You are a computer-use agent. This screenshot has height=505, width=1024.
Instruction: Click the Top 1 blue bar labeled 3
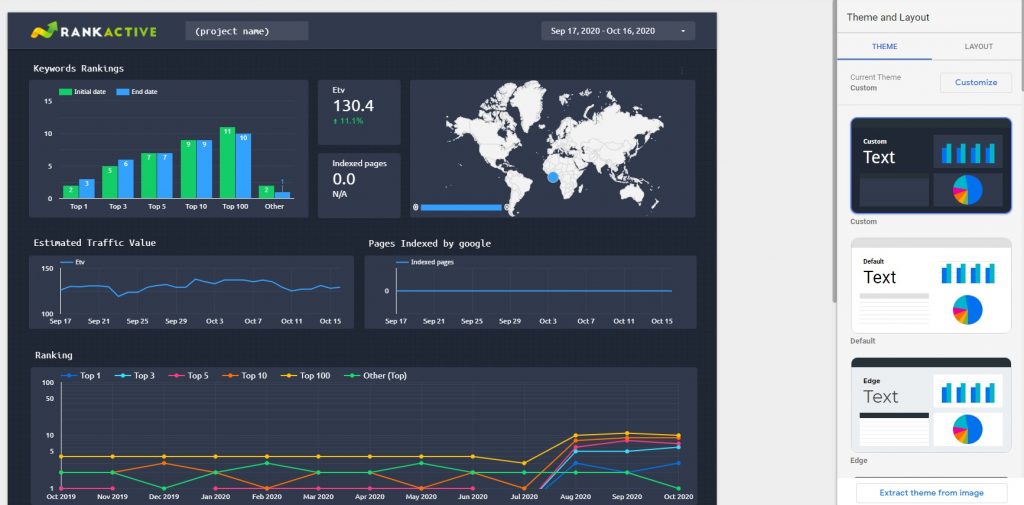point(87,189)
